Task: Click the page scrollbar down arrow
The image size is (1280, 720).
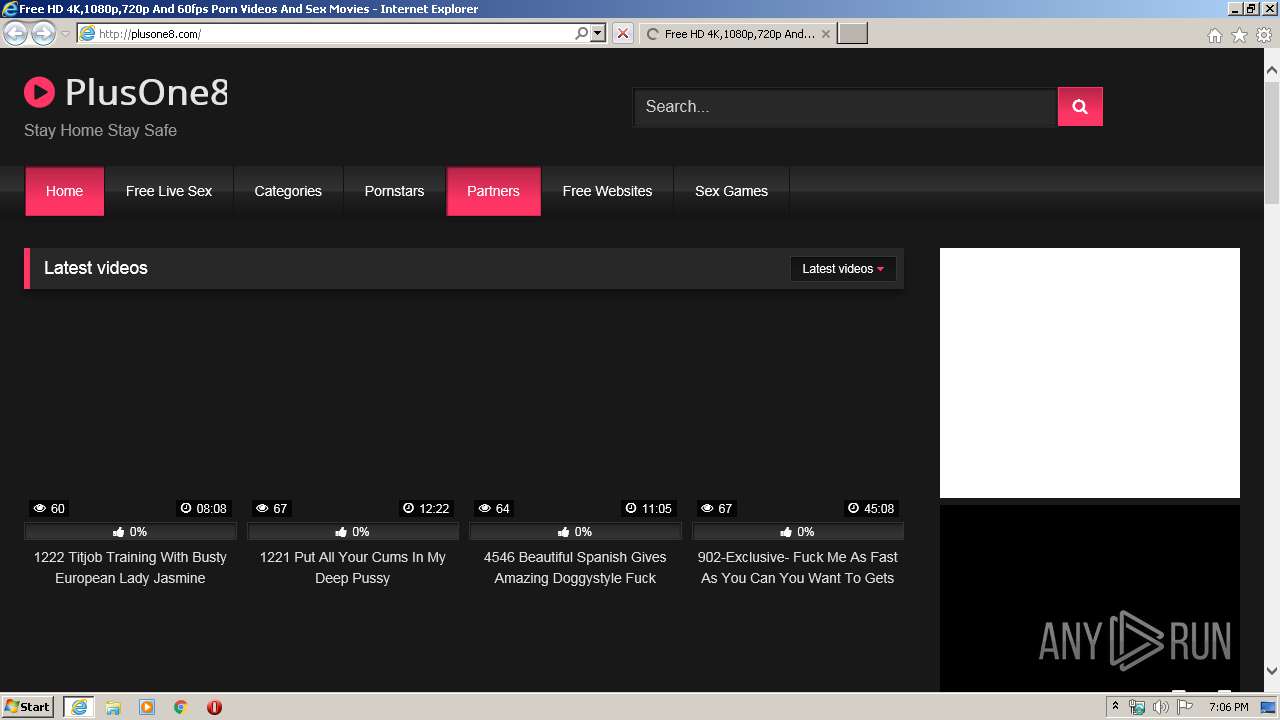Action: [x=1272, y=671]
